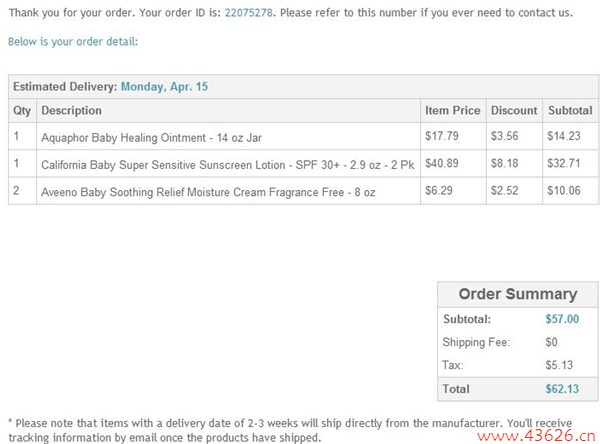Click order ID 22075278 link
The image size is (600, 444).
(x=248, y=13)
